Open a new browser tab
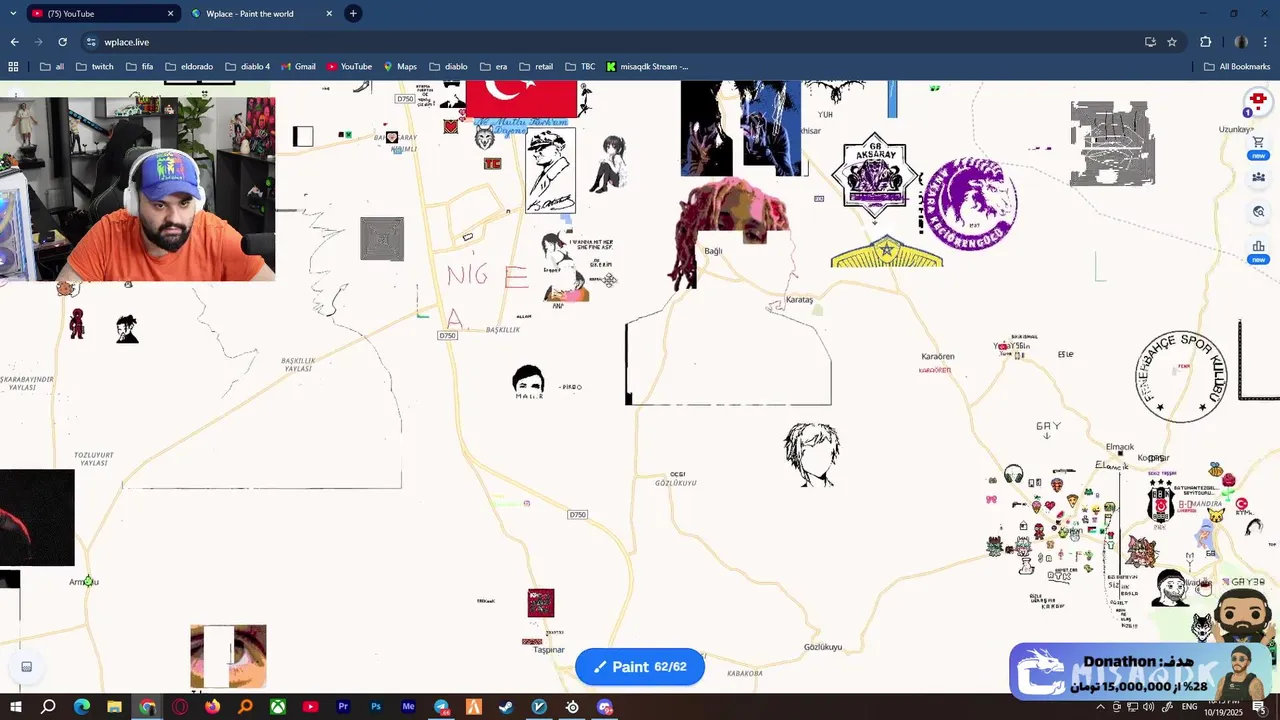1280x720 pixels. pos(353,14)
